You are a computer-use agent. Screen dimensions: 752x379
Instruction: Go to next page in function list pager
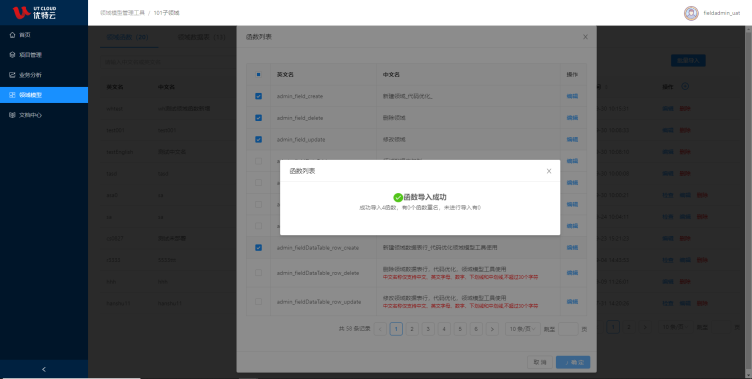492,329
